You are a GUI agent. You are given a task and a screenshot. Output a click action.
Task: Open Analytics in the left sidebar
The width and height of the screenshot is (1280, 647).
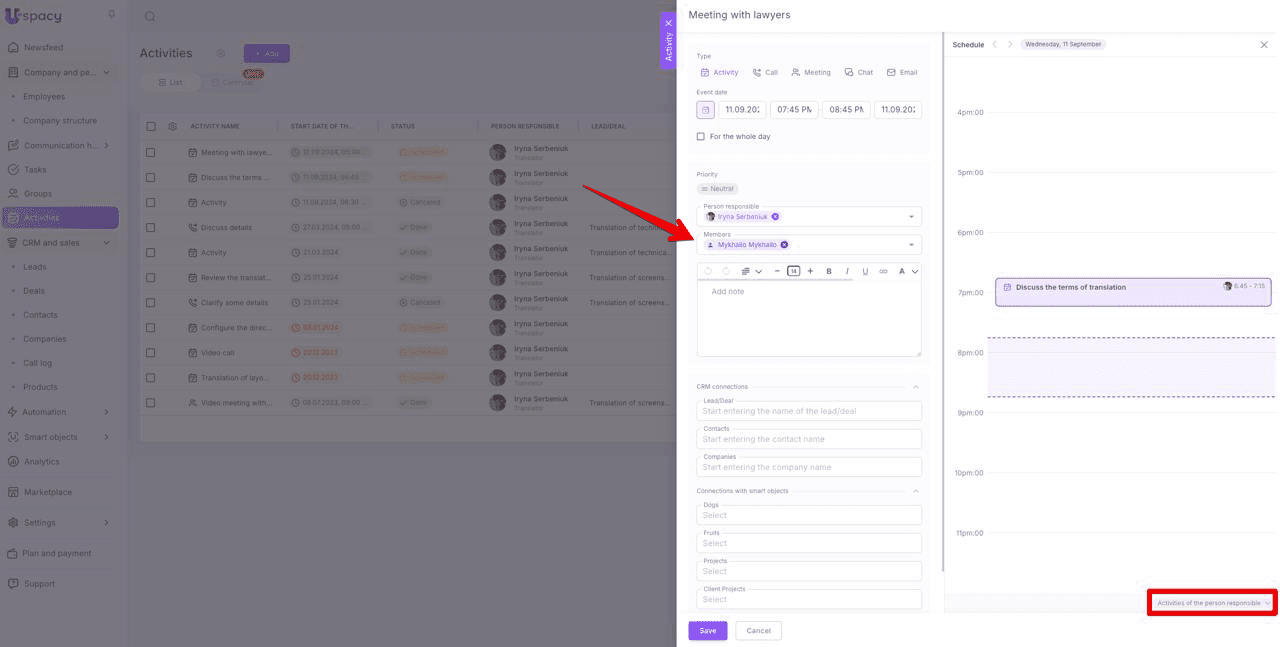(41, 462)
